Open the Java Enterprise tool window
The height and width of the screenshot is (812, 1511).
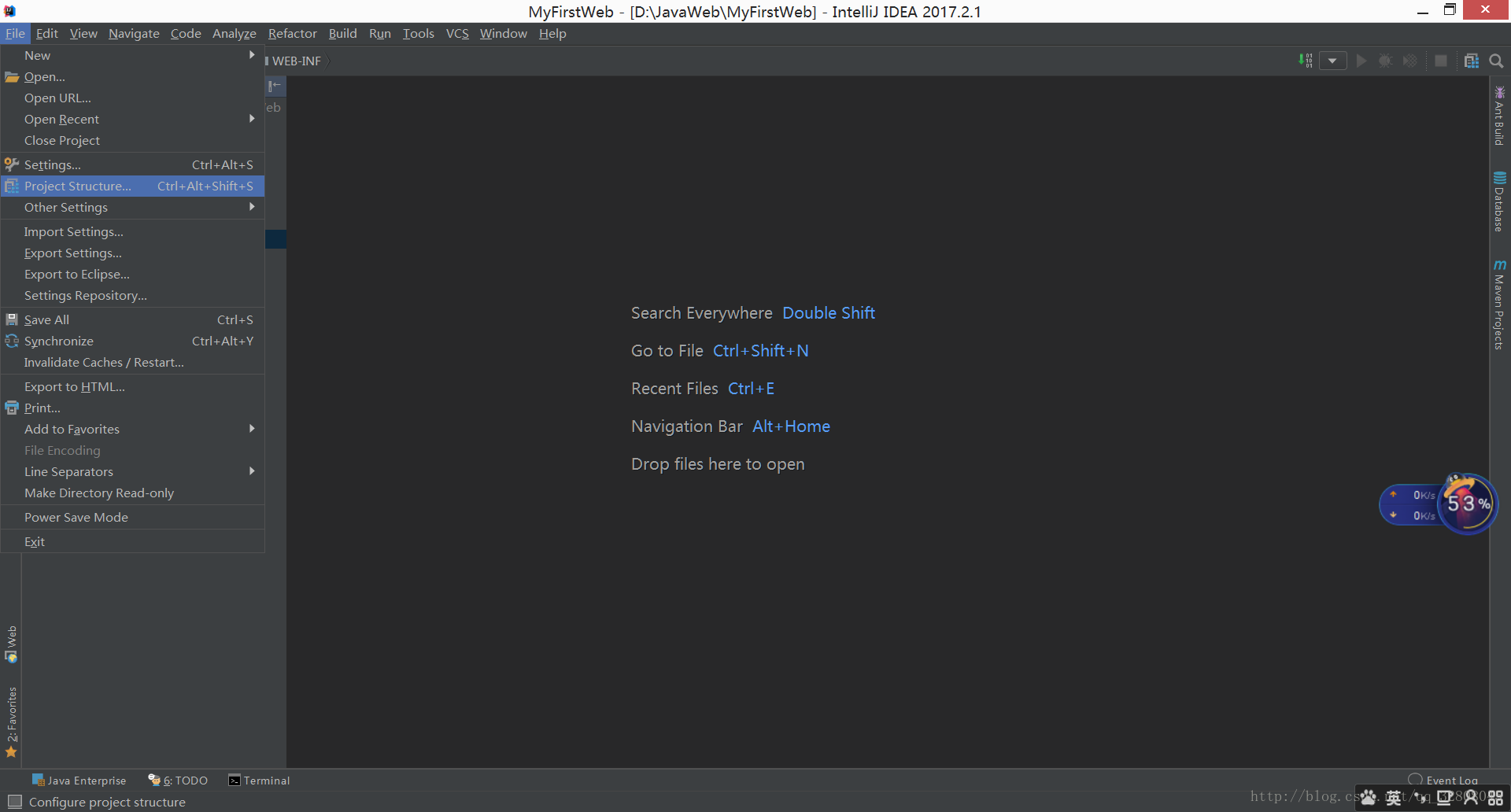point(79,781)
